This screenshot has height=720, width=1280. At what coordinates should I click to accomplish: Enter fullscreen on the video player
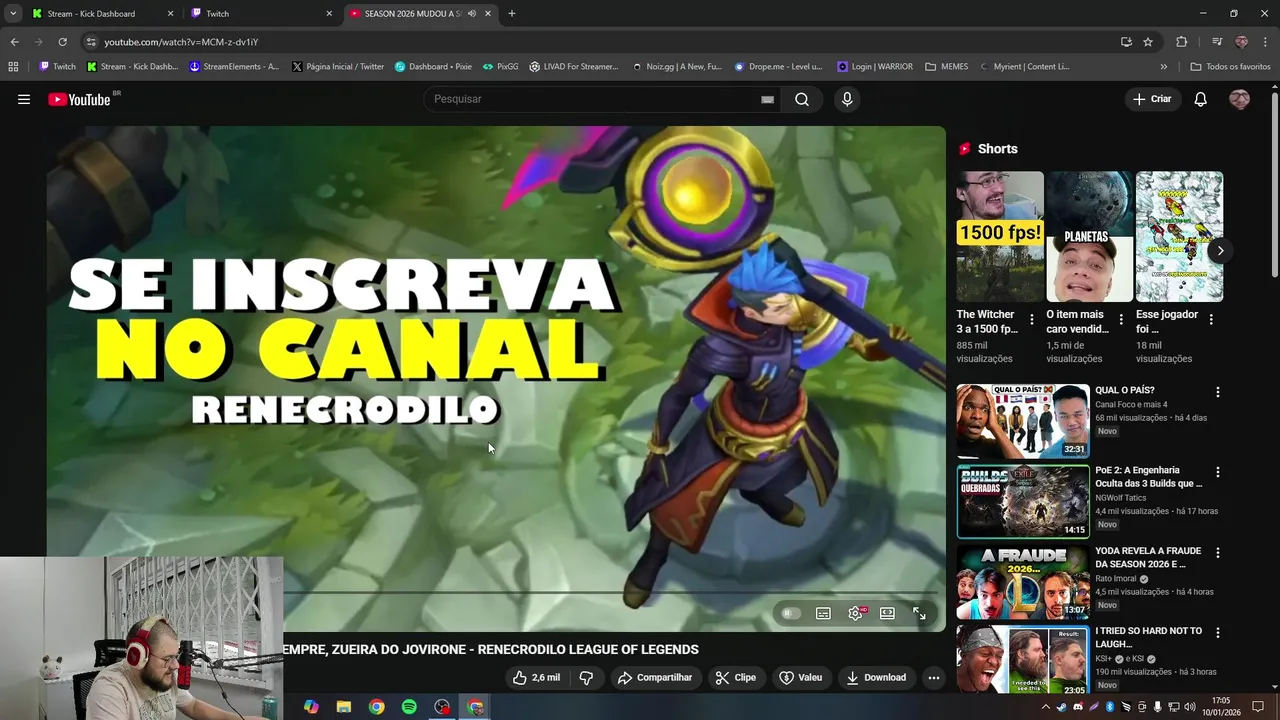coord(919,613)
